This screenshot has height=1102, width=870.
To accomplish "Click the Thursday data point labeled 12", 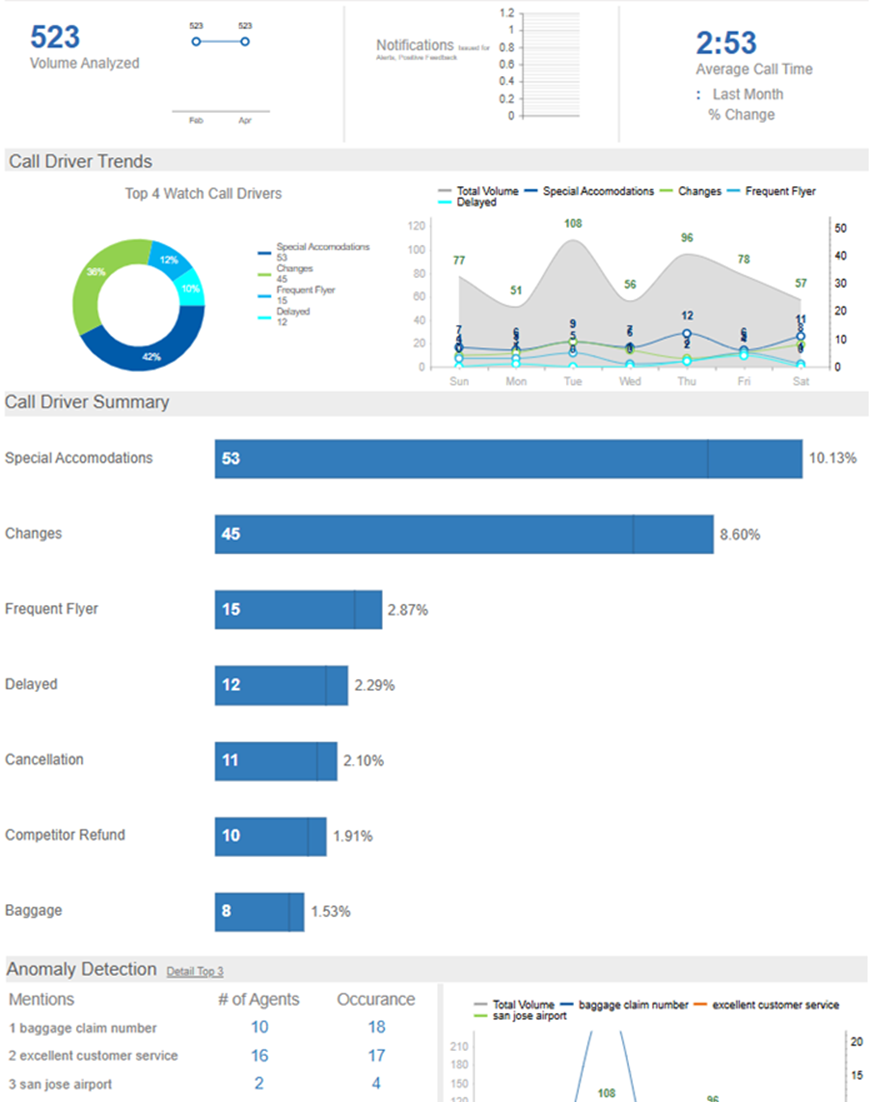I will coord(687,333).
